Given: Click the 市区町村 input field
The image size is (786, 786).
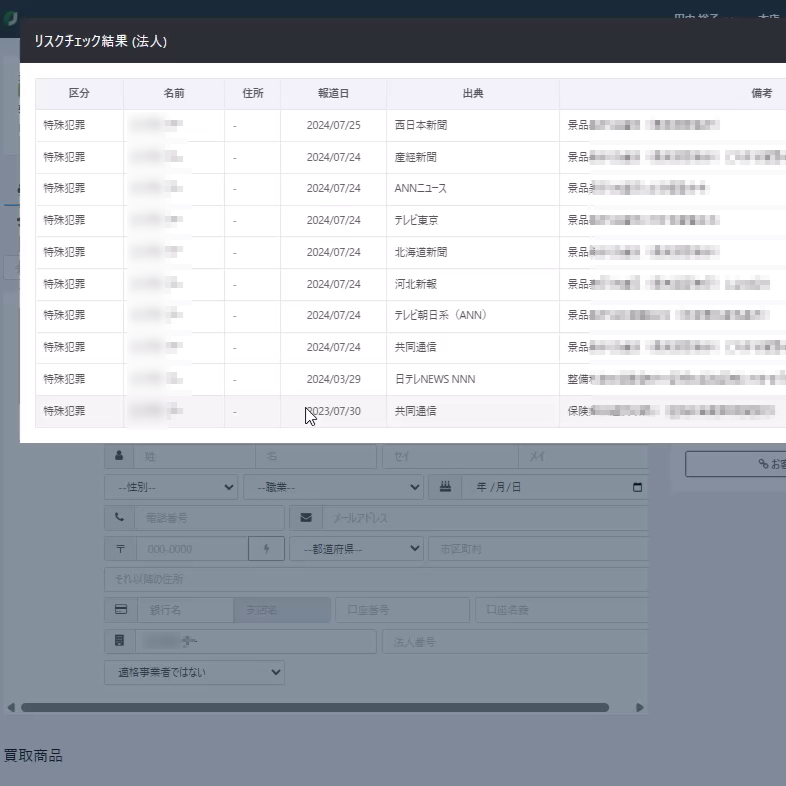Looking at the screenshot, I should (538, 549).
